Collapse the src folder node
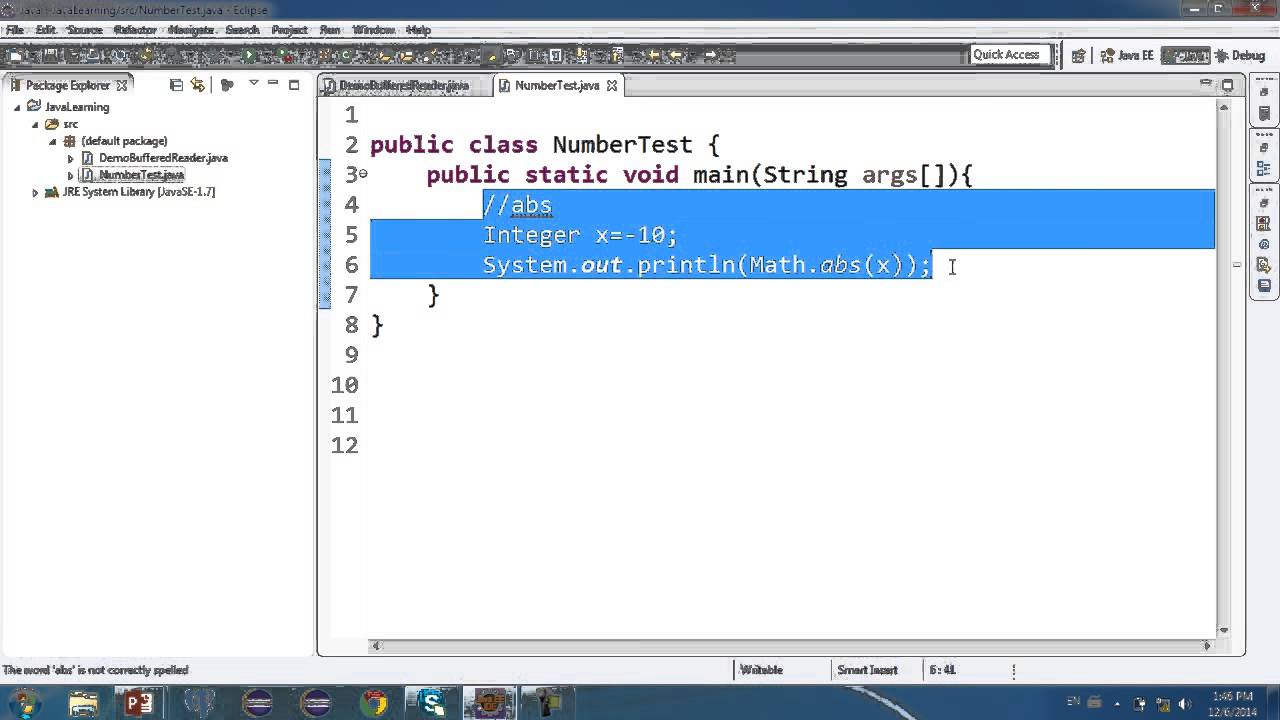This screenshot has width=1280, height=720. (35, 124)
